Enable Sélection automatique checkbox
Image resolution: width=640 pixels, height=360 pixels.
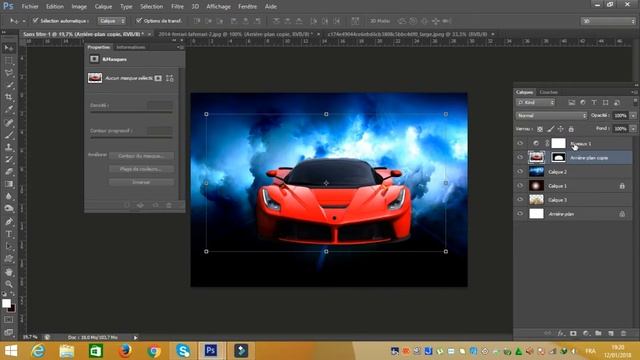36,20
